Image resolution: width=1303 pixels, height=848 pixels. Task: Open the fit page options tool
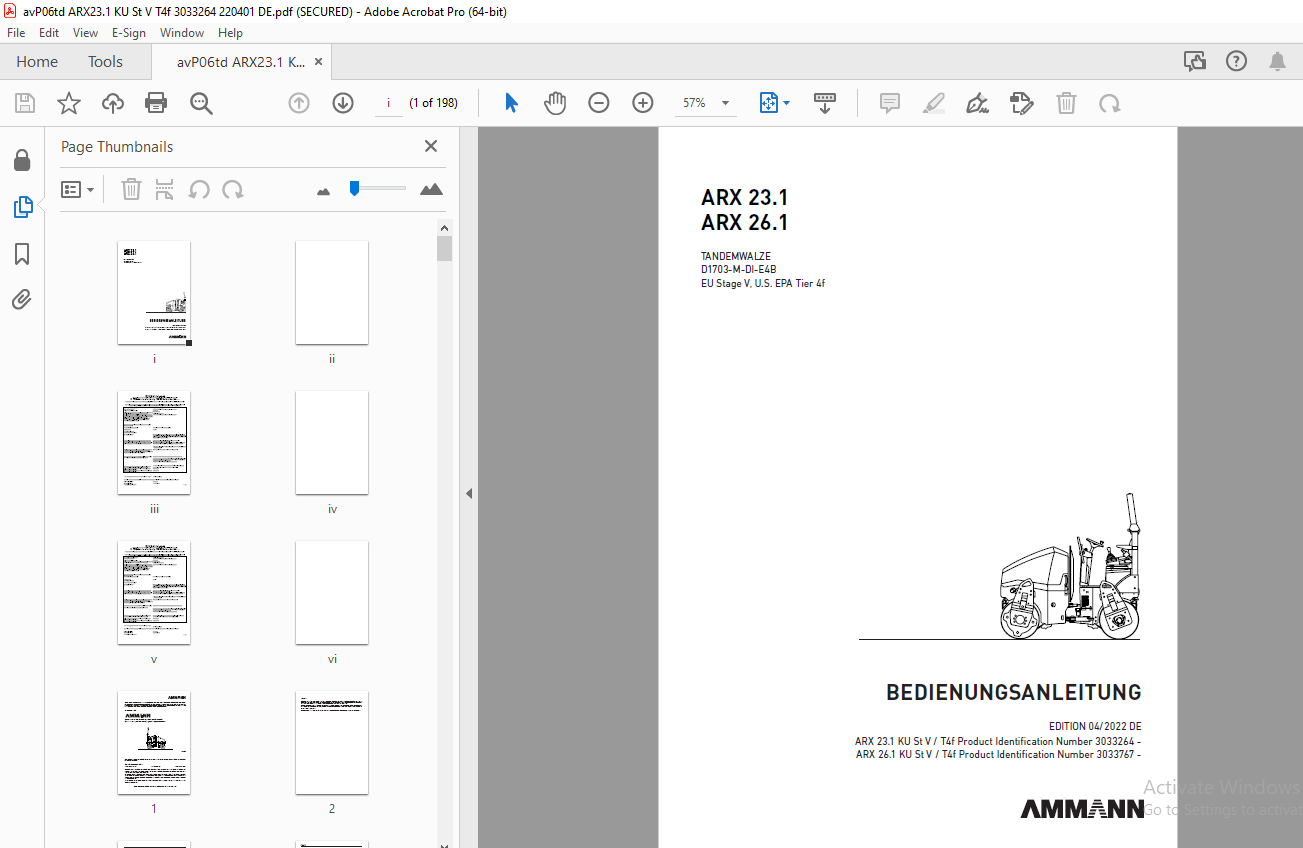774,103
